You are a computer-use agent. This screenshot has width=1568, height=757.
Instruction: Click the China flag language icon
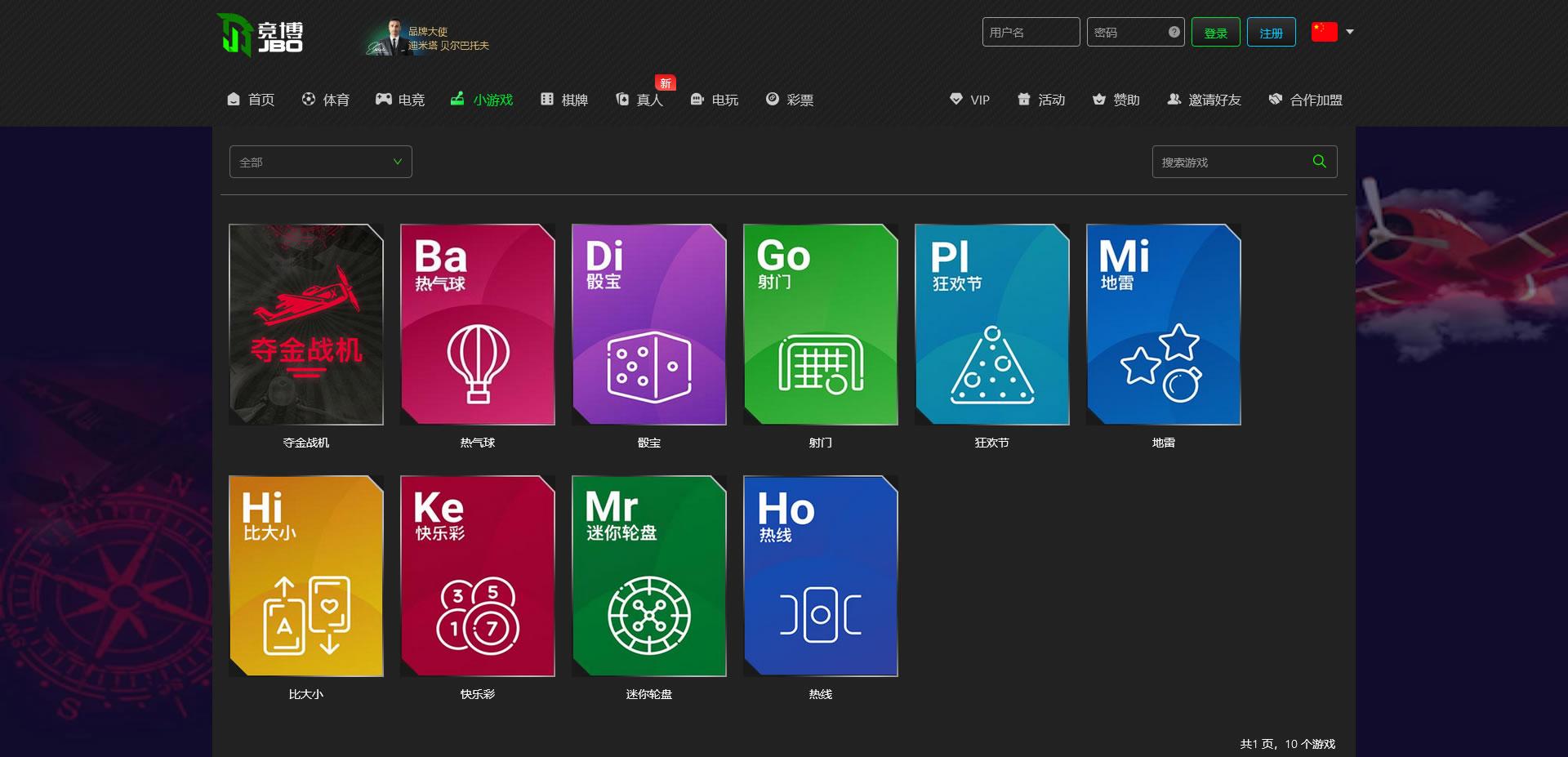[1324, 32]
